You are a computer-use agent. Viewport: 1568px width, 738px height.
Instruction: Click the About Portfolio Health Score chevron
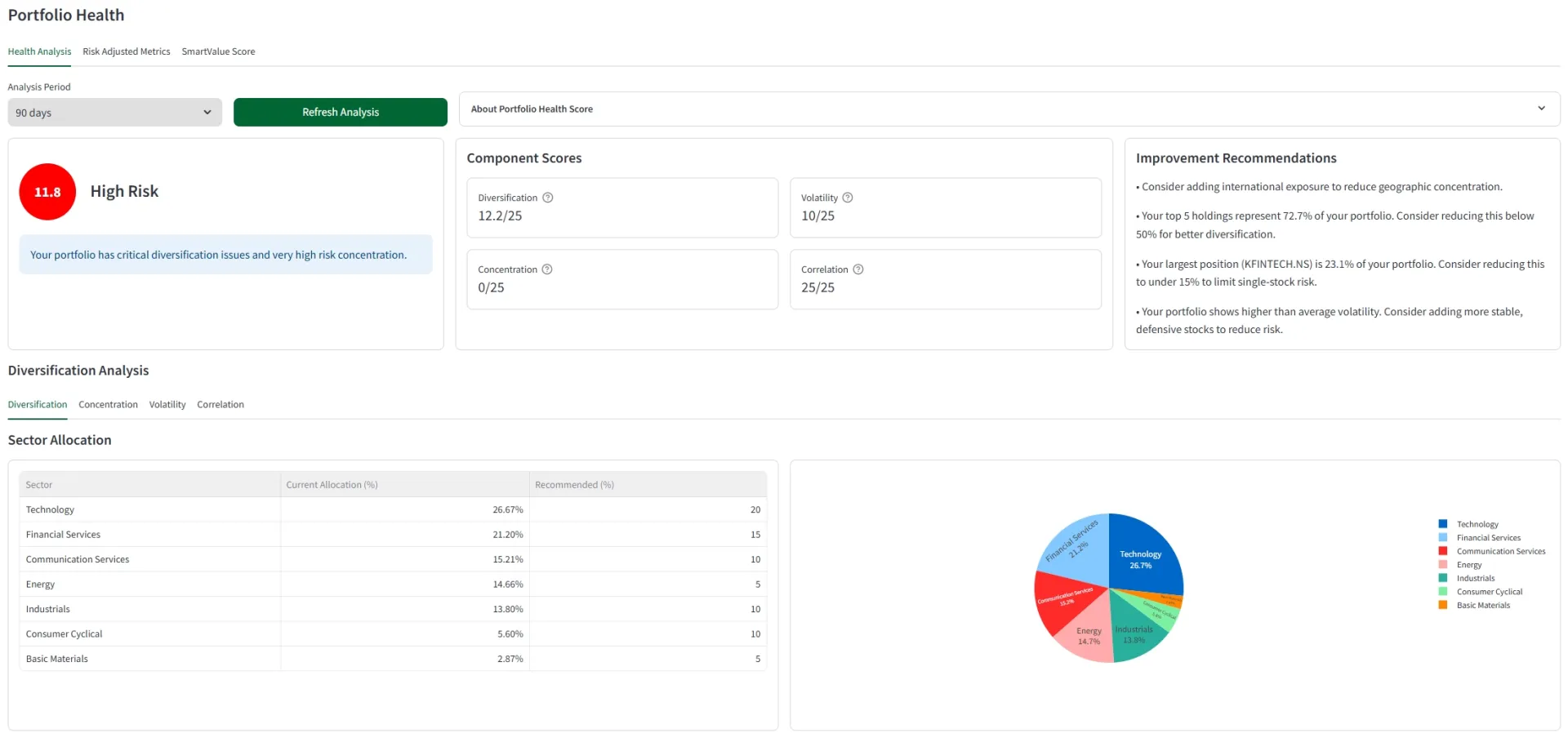1541,109
